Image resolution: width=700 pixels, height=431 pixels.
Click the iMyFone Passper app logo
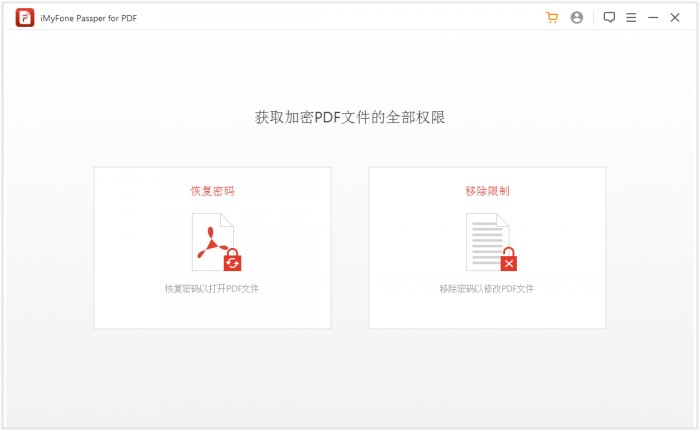[25, 18]
